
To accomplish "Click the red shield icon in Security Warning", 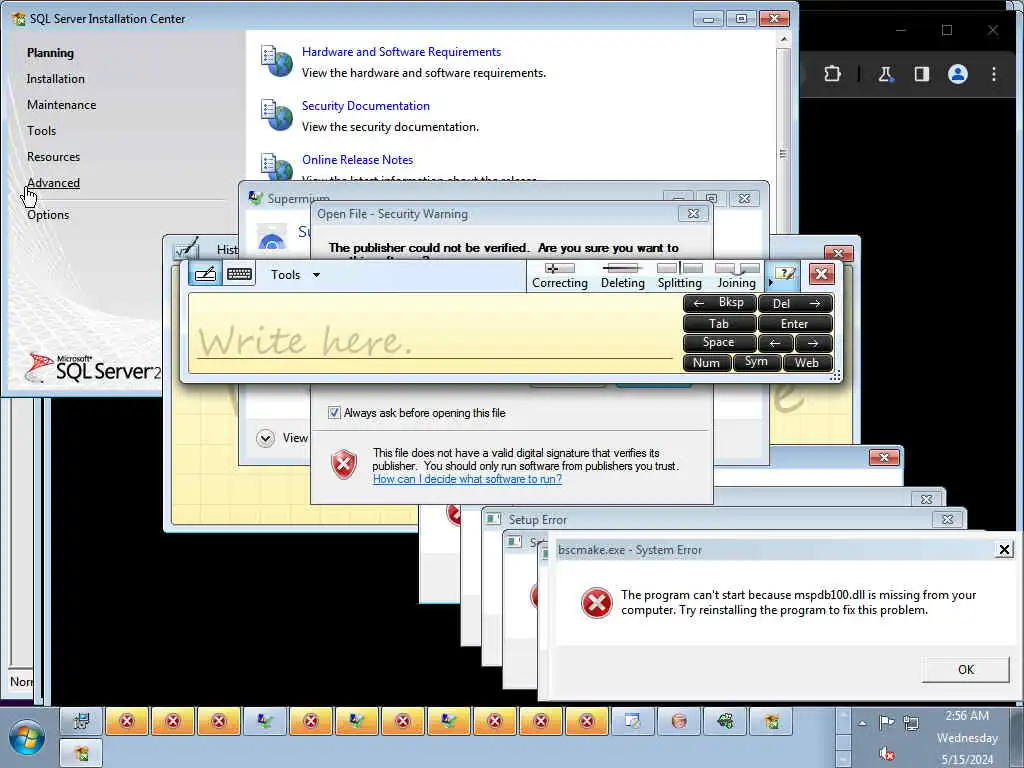I will tap(344, 464).
